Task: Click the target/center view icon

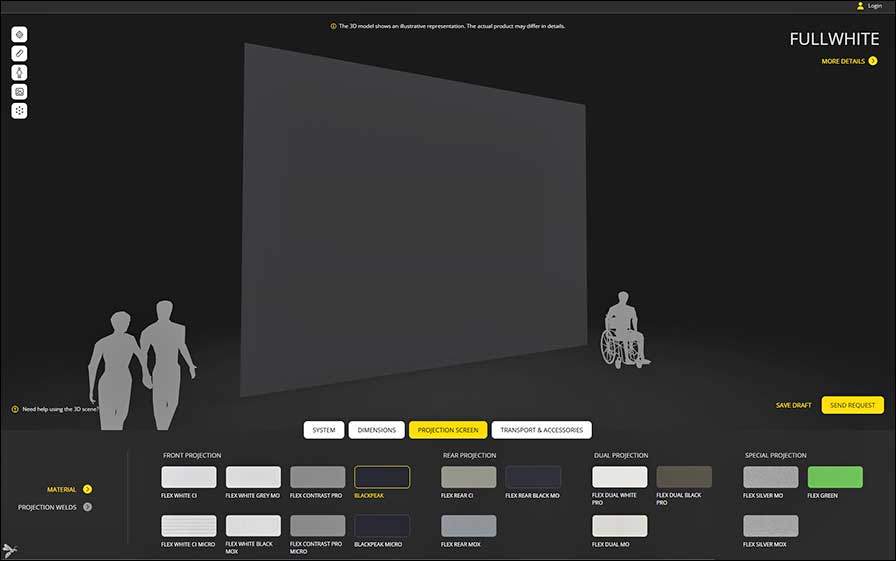Action: click(x=19, y=34)
